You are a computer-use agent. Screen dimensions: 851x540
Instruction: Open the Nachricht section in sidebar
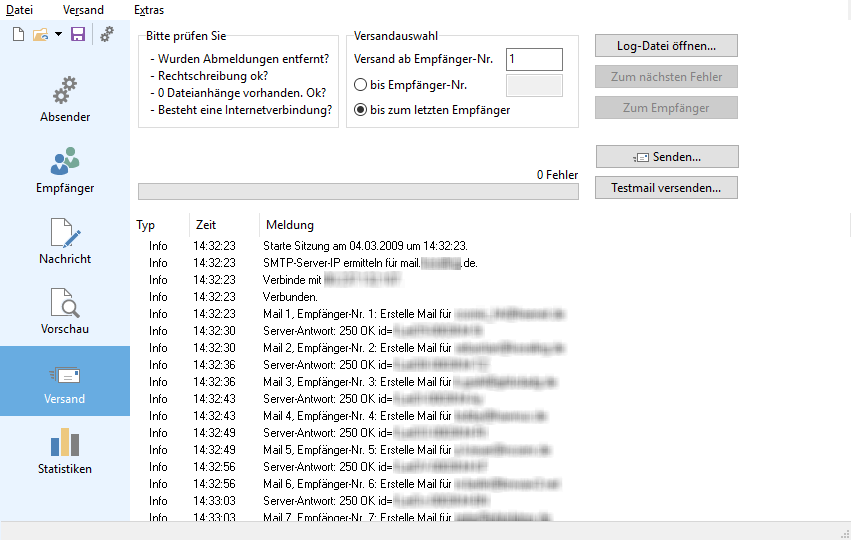pos(65,242)
